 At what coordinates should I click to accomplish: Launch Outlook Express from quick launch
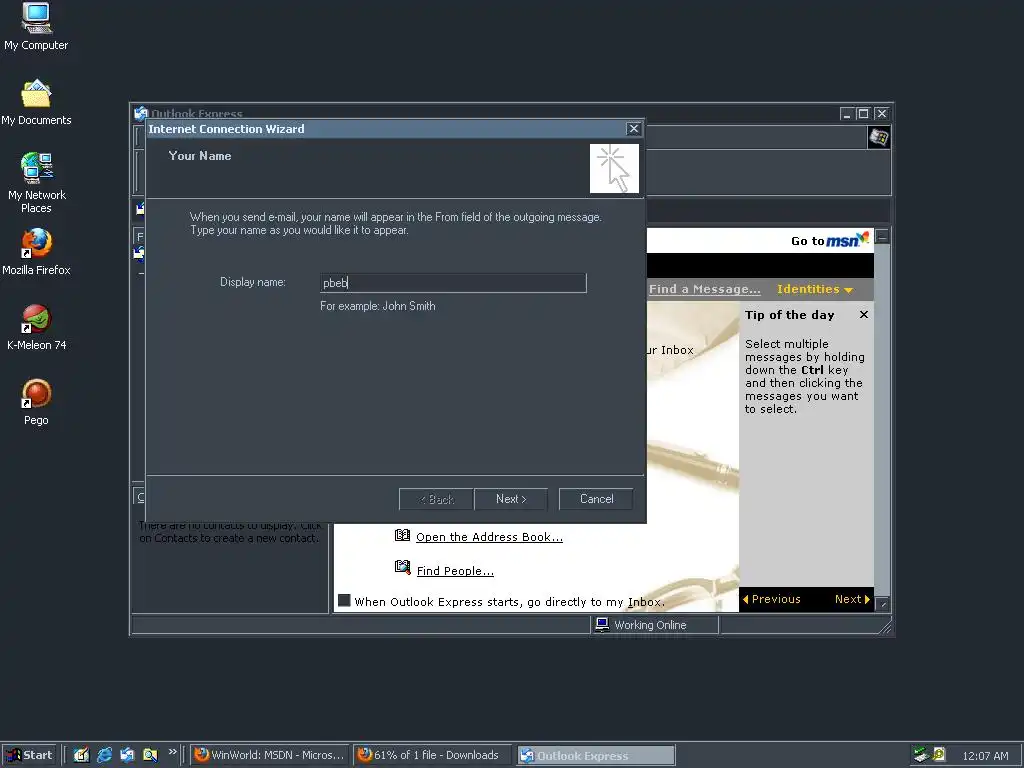pos(127,755)
